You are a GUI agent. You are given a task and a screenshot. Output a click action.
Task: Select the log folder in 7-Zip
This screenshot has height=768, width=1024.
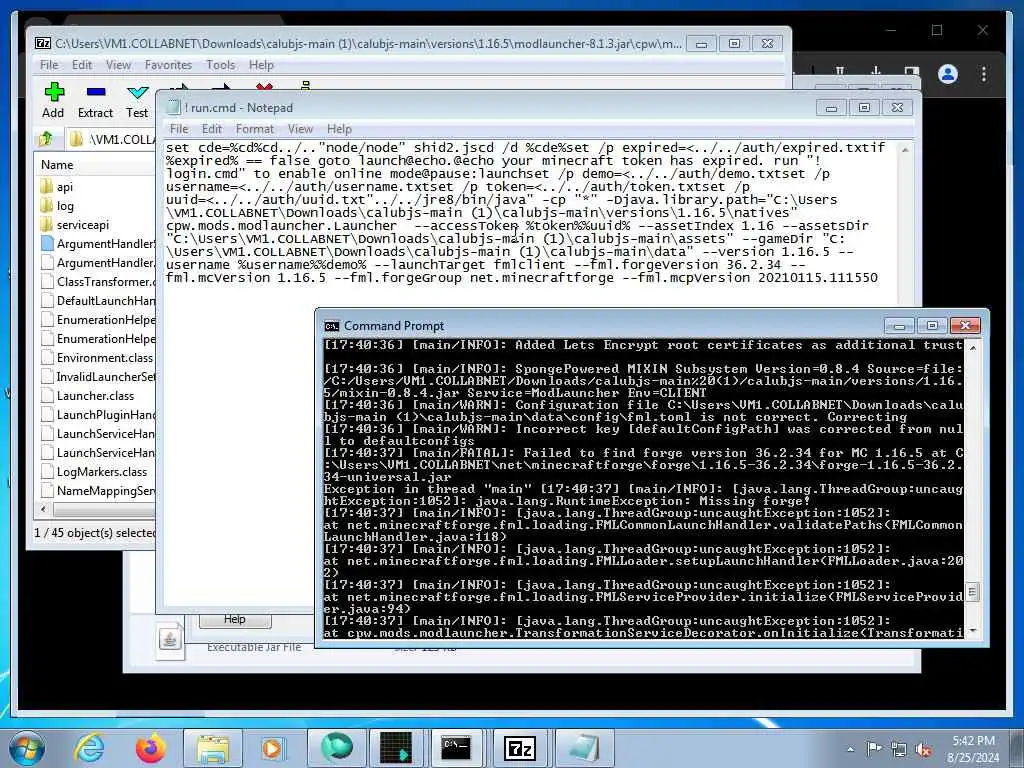tap(65, 206)
